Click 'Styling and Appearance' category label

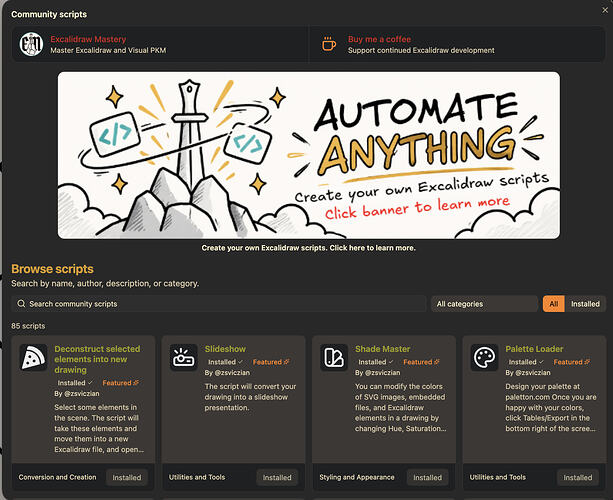[357, 477]
